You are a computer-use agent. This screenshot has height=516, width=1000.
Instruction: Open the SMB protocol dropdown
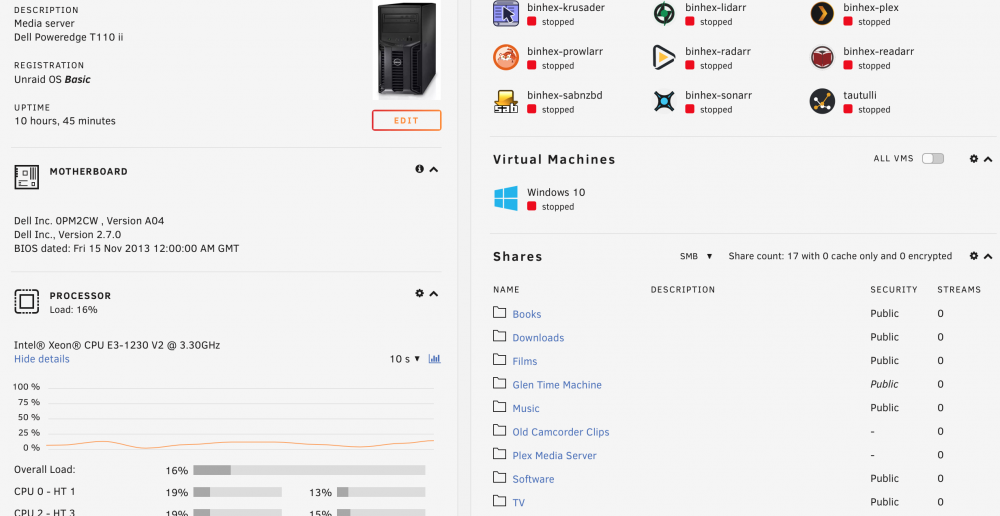pos(696,256)
